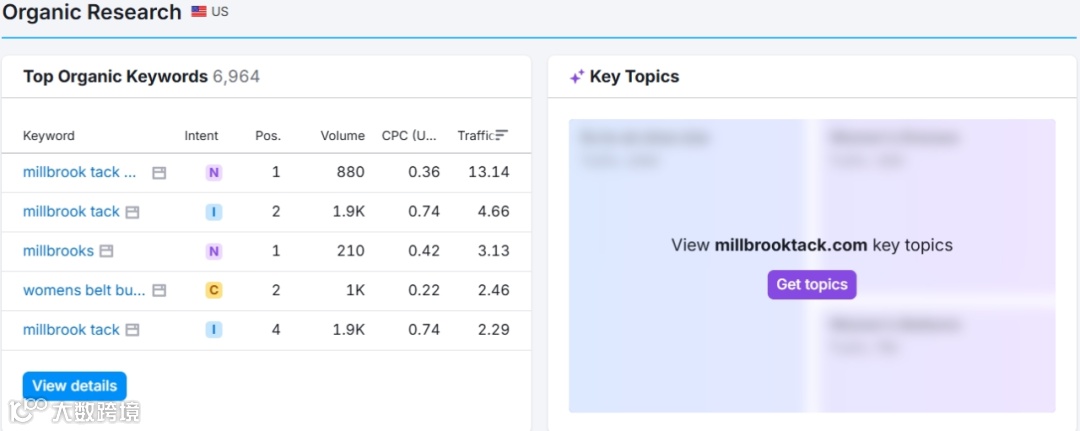Click the Organic Research title
This screenshot has width=1080, height=431.
pyautogui.click(x=92, y=12)
